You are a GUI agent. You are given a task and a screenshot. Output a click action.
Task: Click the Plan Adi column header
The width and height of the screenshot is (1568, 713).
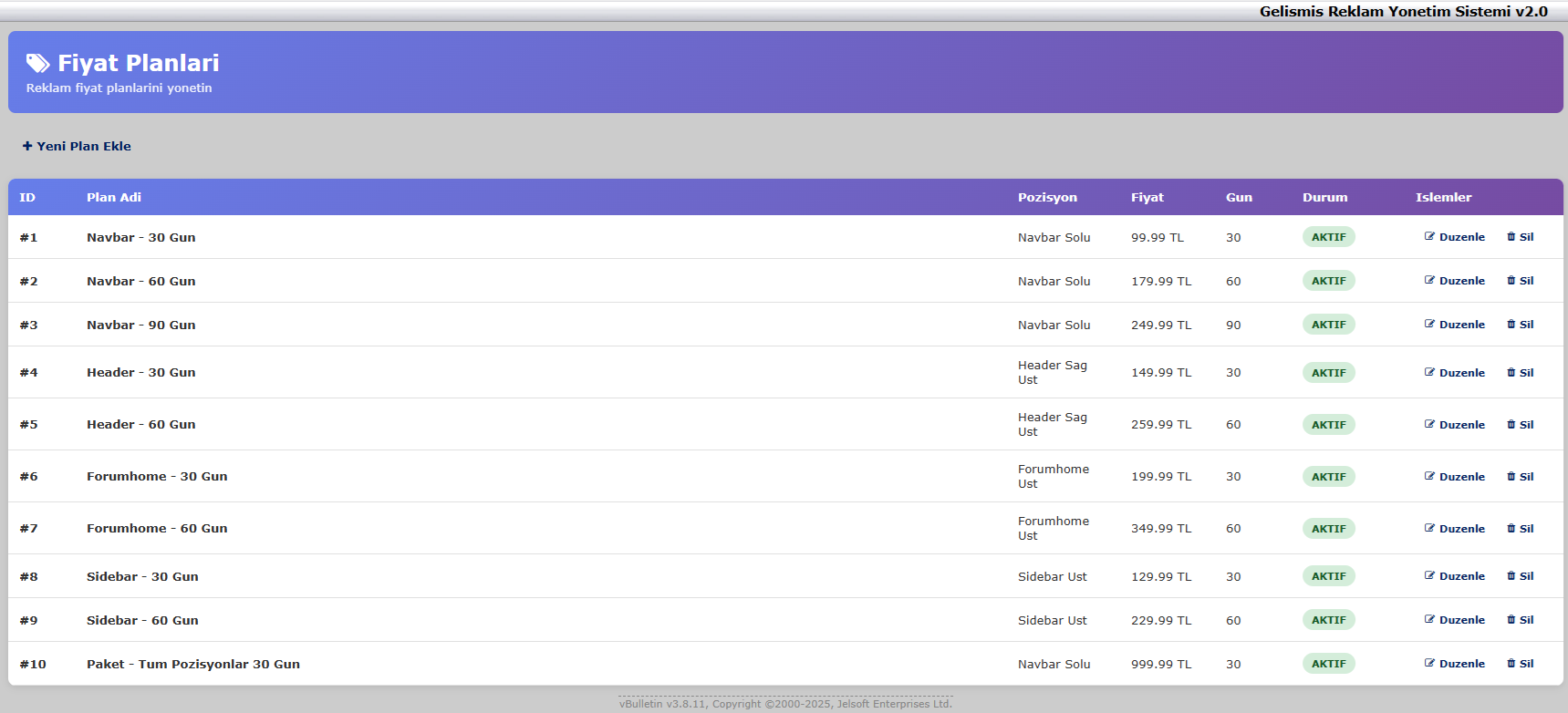pyautogui.click(x=114, y=197)
